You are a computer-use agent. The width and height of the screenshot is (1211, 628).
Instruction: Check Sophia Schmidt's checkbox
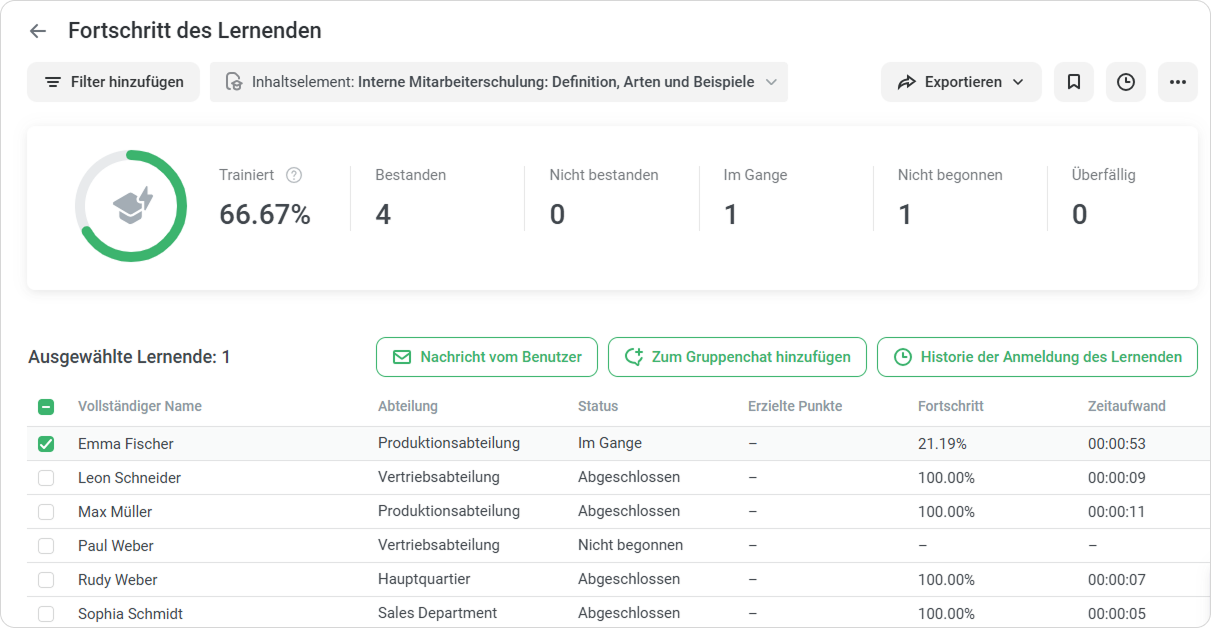coord(46,614)
